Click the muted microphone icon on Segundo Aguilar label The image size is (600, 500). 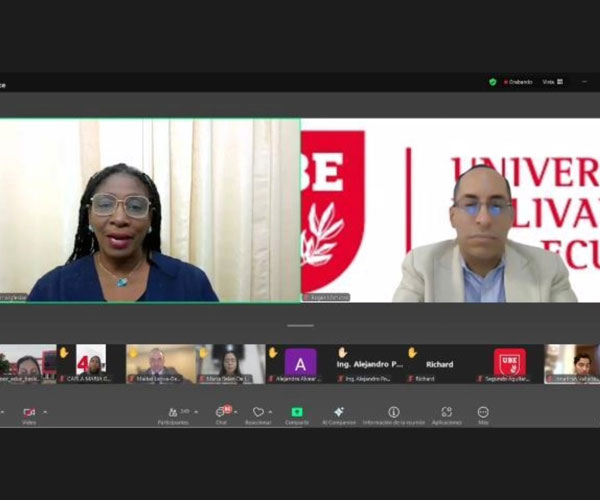480,379
